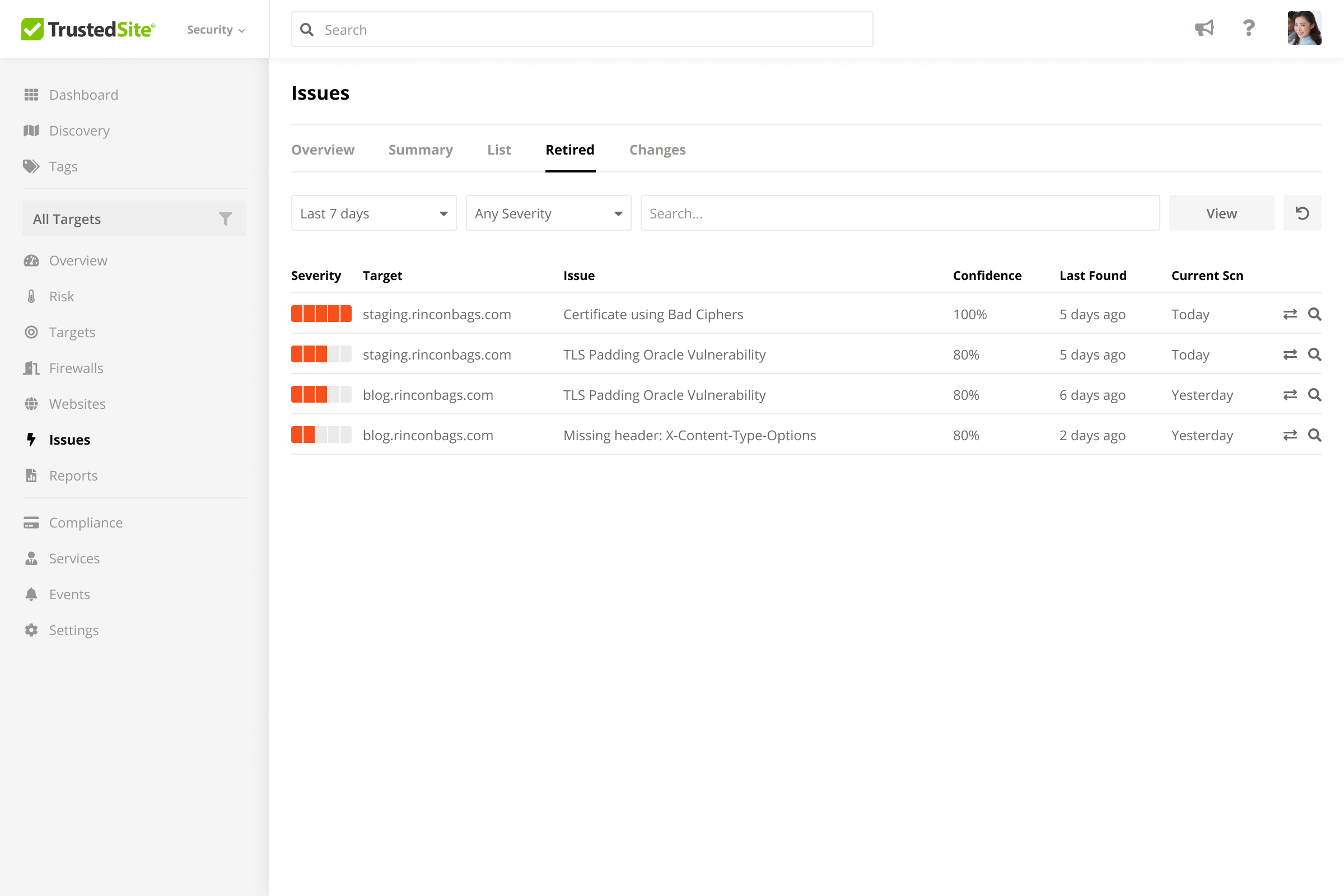Image resolution: width=1344 pixels, height=896 pixels.
Task: Switch to the Summary tab
Action: click(420, 150)
